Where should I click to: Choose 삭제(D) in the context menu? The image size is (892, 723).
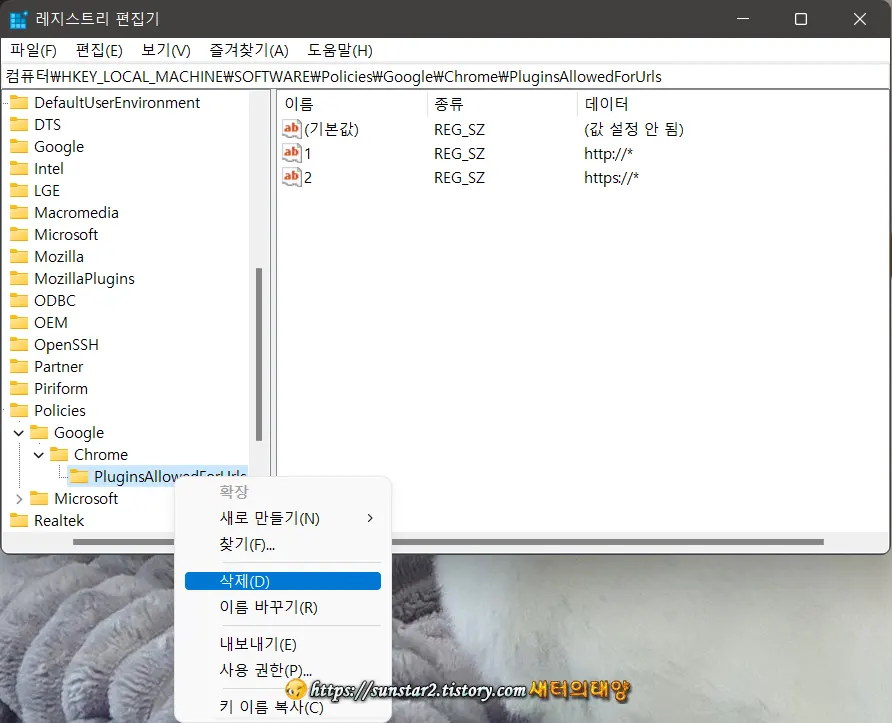283,581
